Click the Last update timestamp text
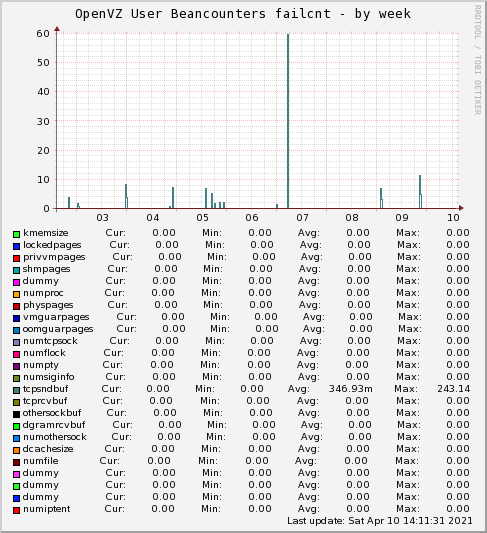Image resolution: width=487 pixels, height=533 pixels. (380, 521)
